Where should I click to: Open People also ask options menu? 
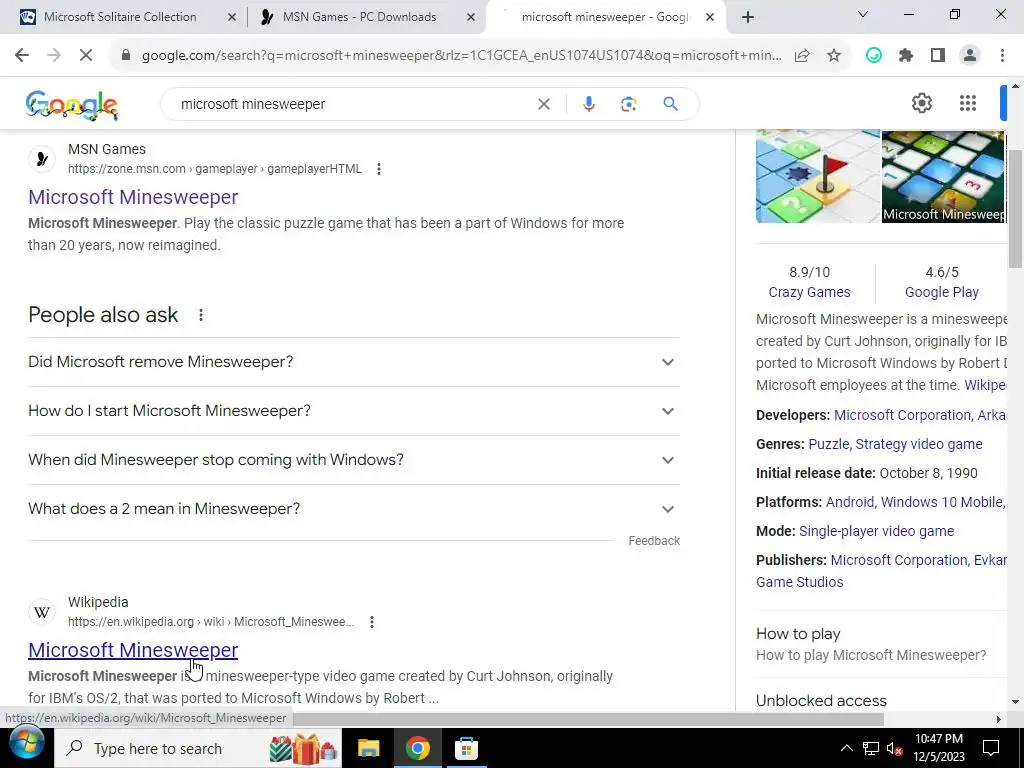201,315
